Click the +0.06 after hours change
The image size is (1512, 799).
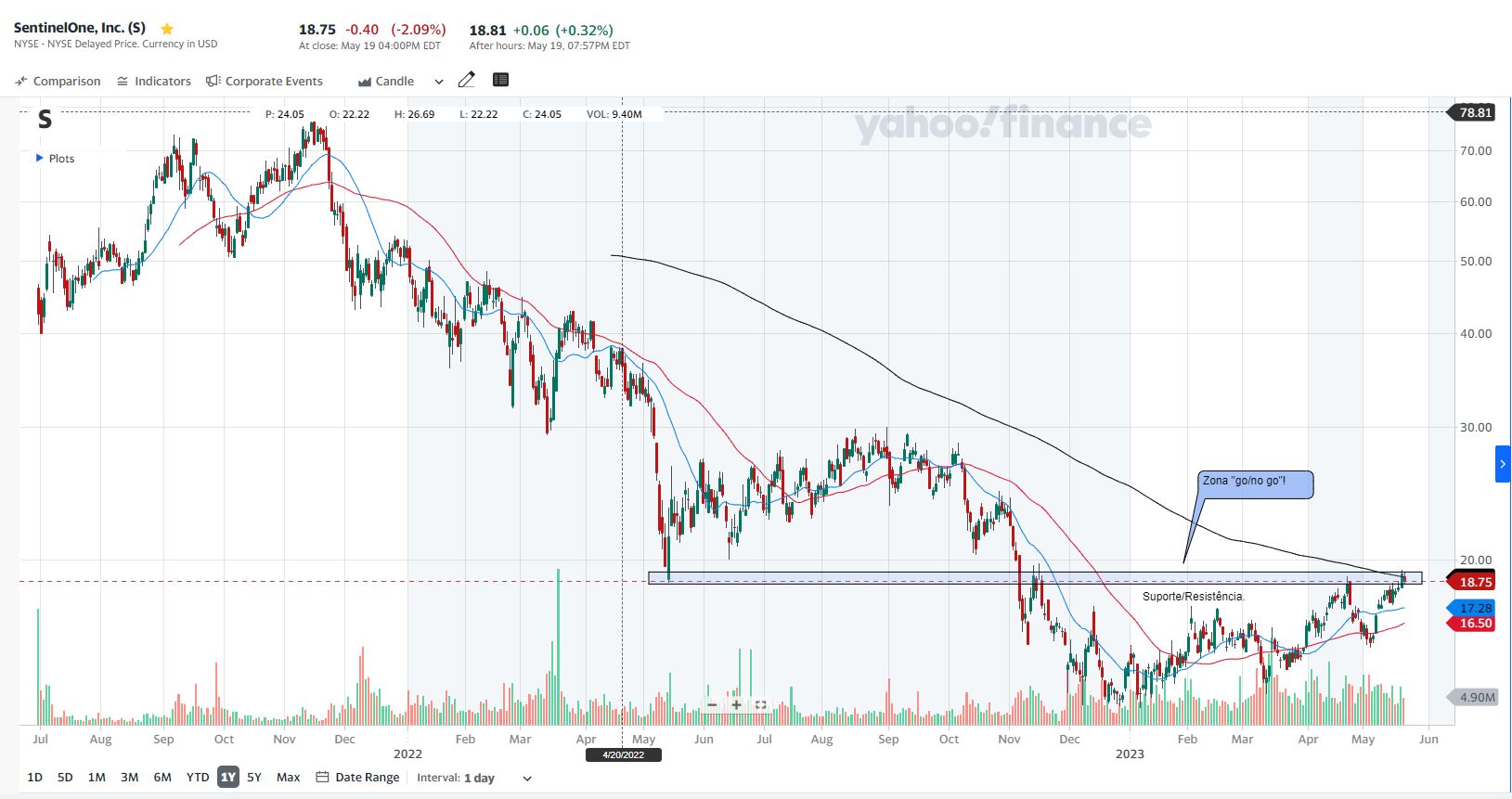(531, 31)
